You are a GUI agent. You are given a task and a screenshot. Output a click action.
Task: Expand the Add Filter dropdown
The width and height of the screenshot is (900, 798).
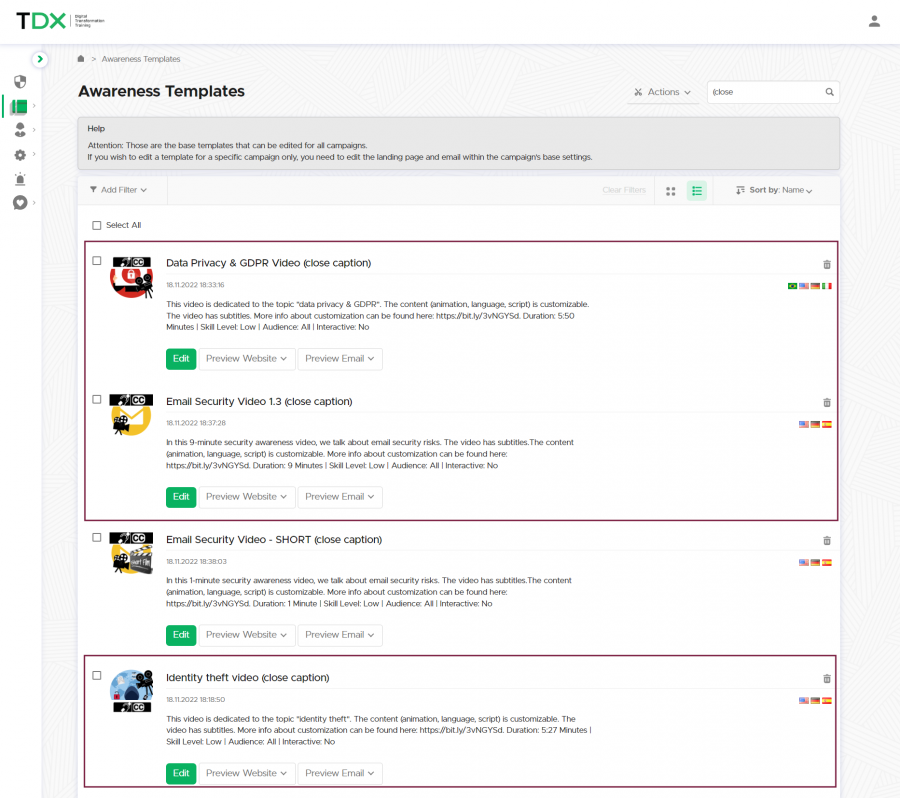118,190
